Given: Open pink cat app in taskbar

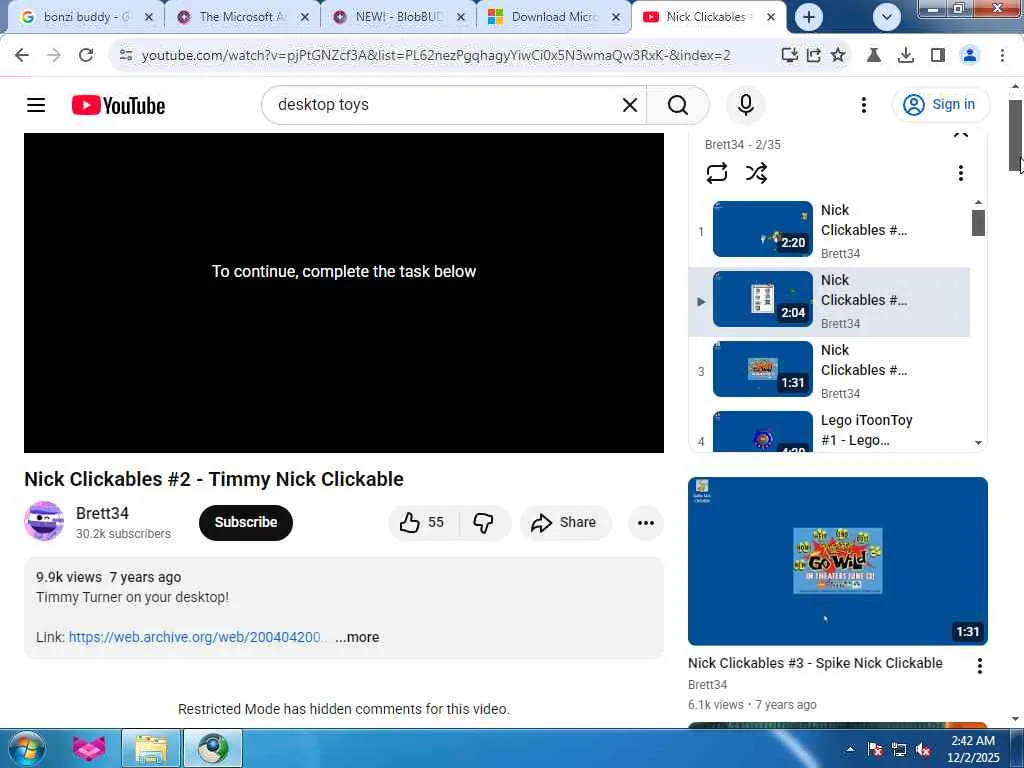Looking at the screenshot, I should click(88, 748).
